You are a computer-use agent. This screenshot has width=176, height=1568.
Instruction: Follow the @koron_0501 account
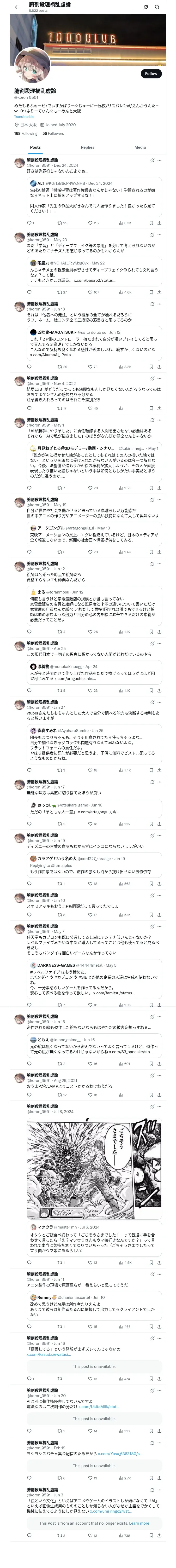click(150, 74)
